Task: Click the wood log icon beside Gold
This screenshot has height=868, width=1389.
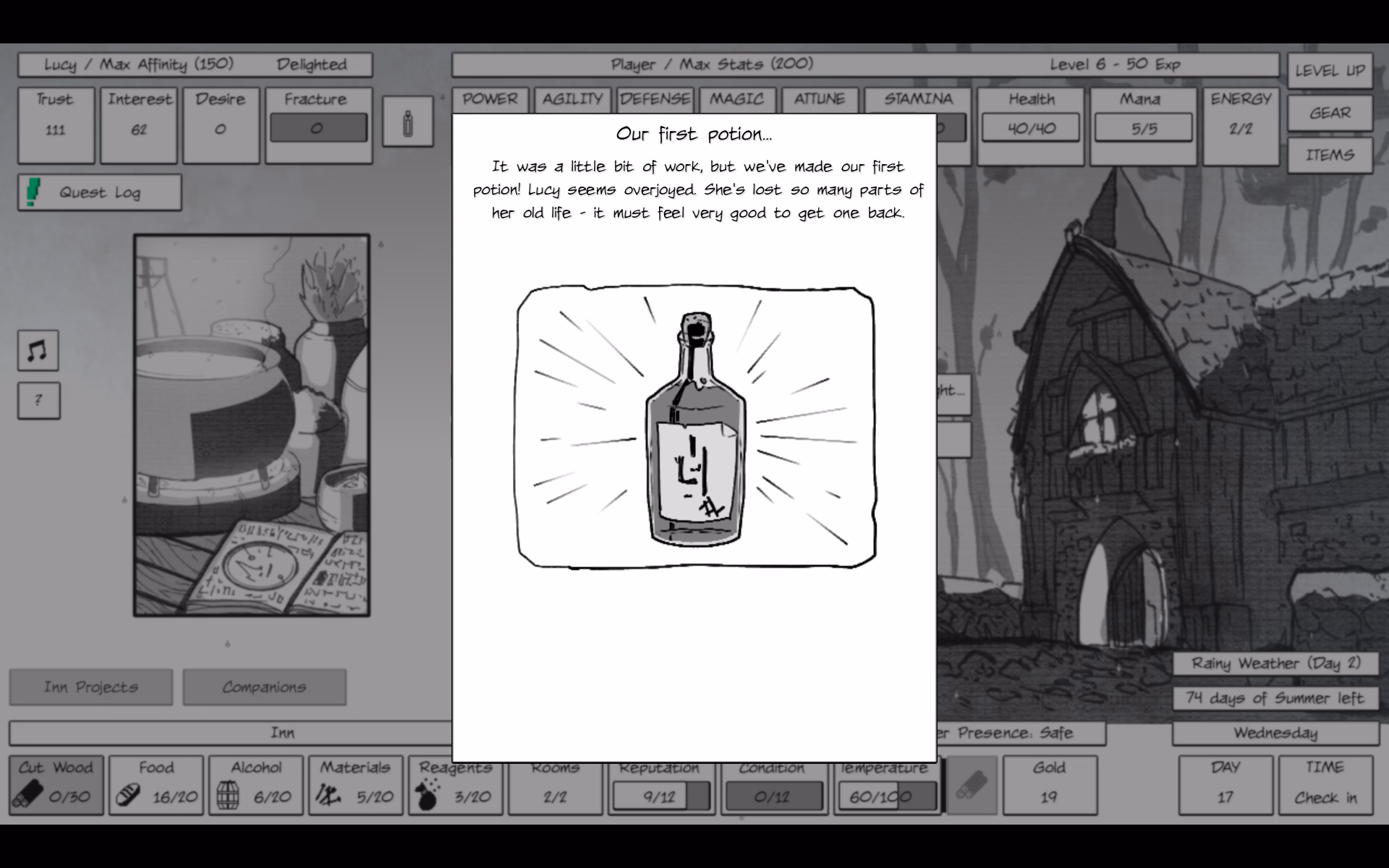Action: (972, 785)
